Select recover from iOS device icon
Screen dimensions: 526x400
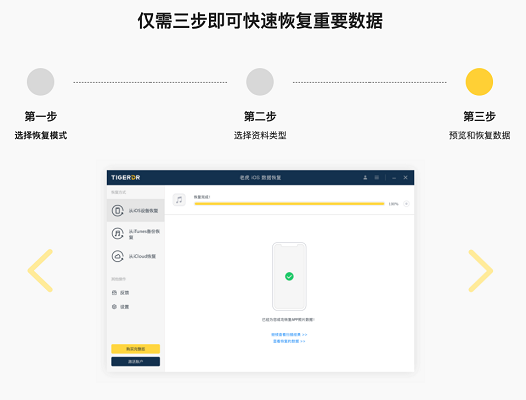[117, 210]
